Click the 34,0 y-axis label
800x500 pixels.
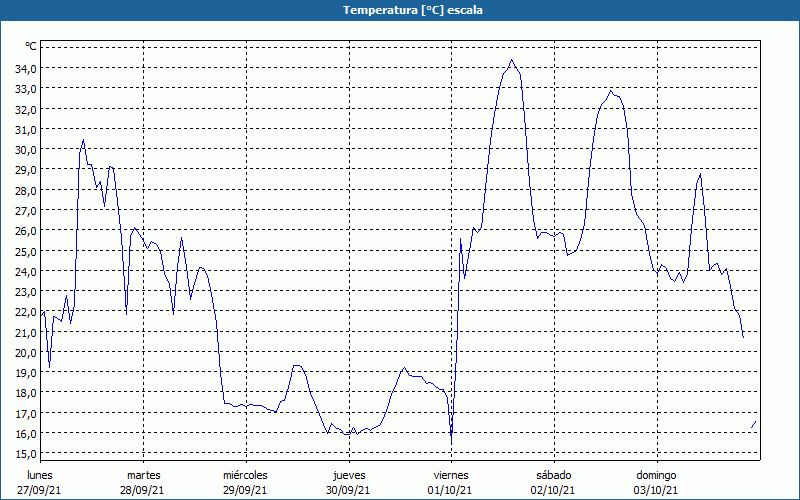coord(26,68)
